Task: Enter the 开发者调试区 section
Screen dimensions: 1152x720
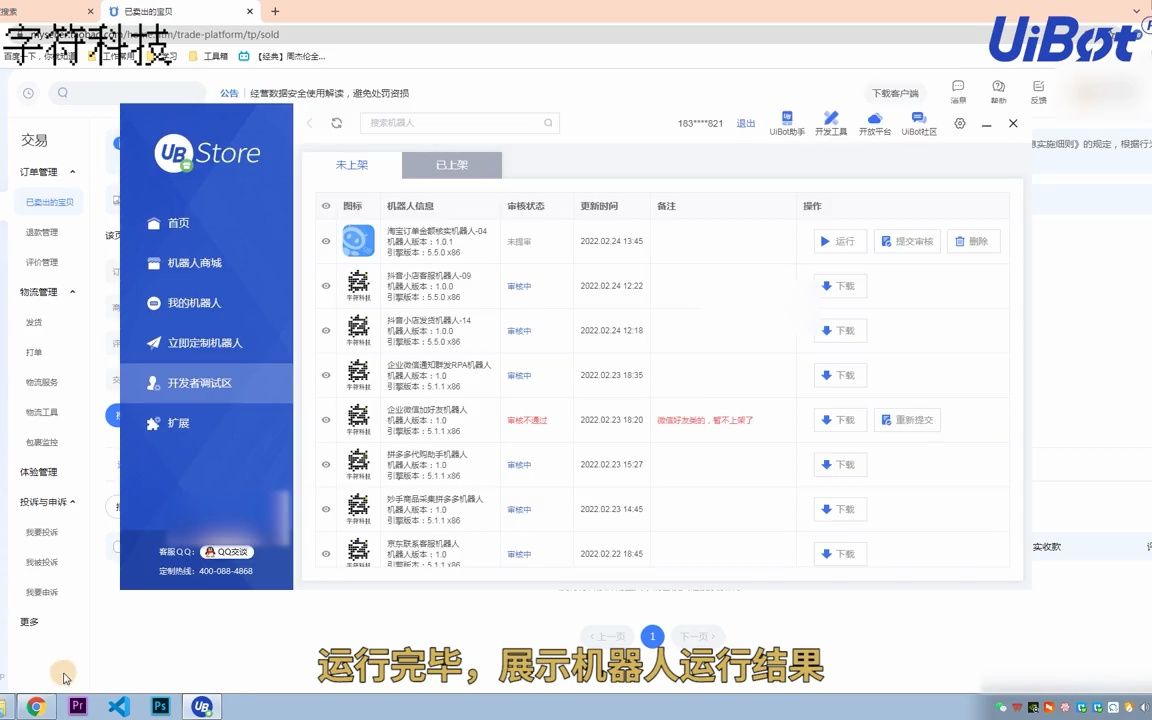Action: click(198, 382)
